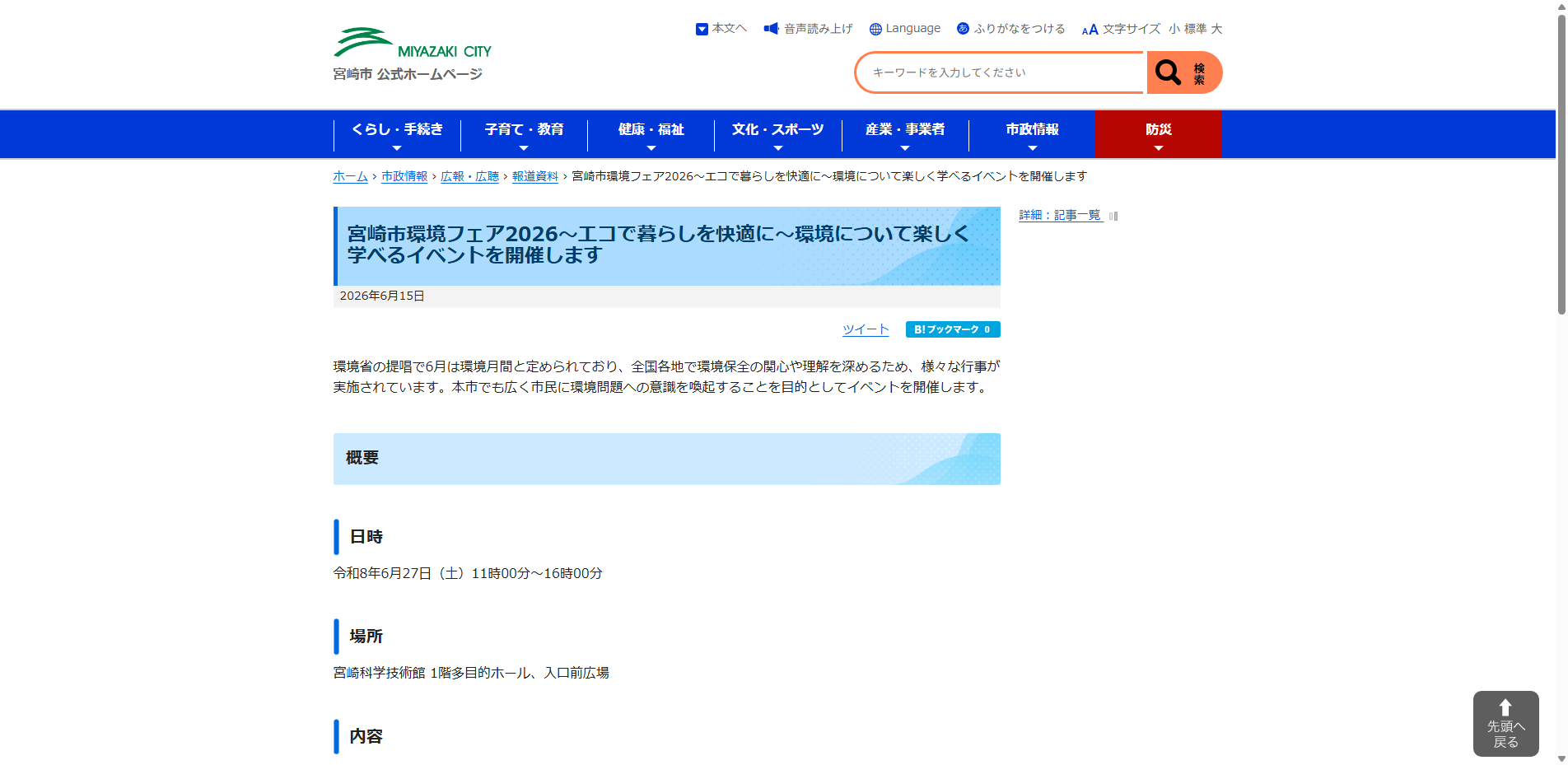Expand the 文化・スポーツ menu
This screenshot has height=765, width=1568.
pyautogui.click(x=777, y=134)
